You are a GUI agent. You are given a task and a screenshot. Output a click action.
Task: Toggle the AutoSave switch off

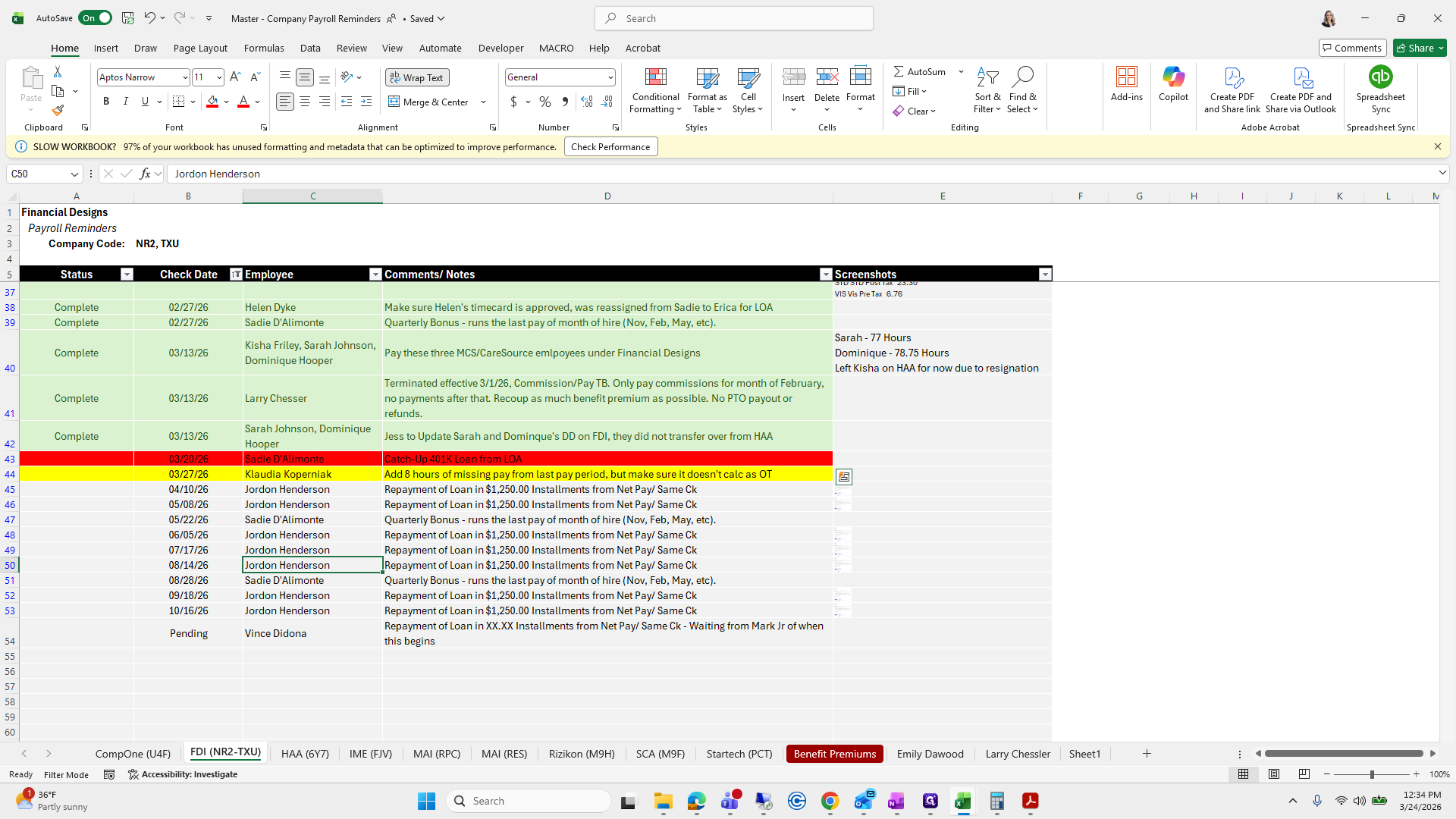(95, 18)
